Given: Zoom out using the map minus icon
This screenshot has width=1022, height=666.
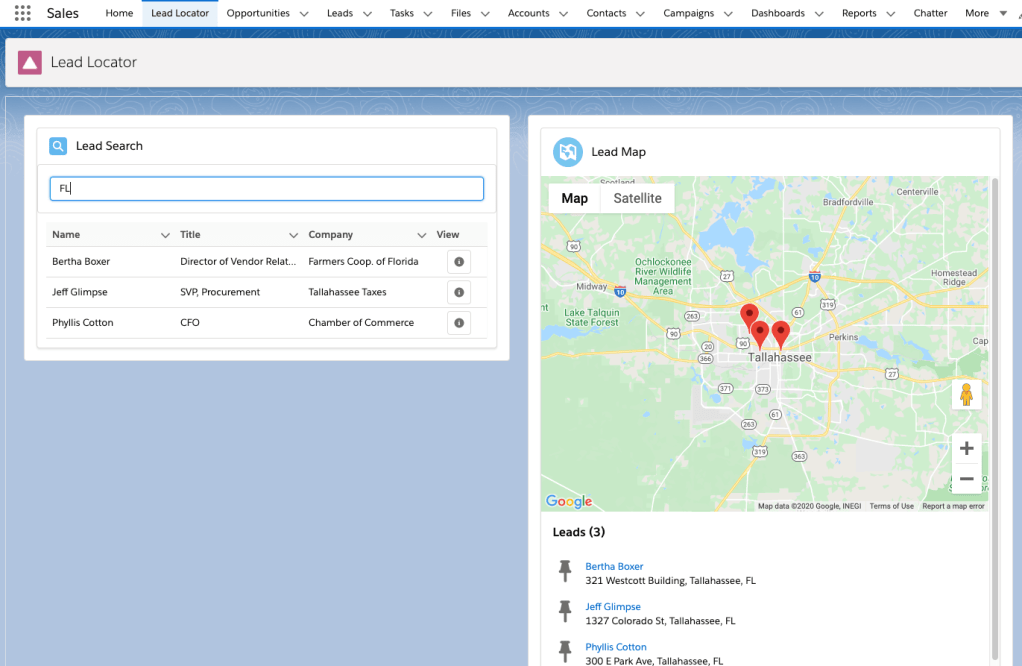Looking at the screenshot, I should pyautogui.click(x=966, y=478).
